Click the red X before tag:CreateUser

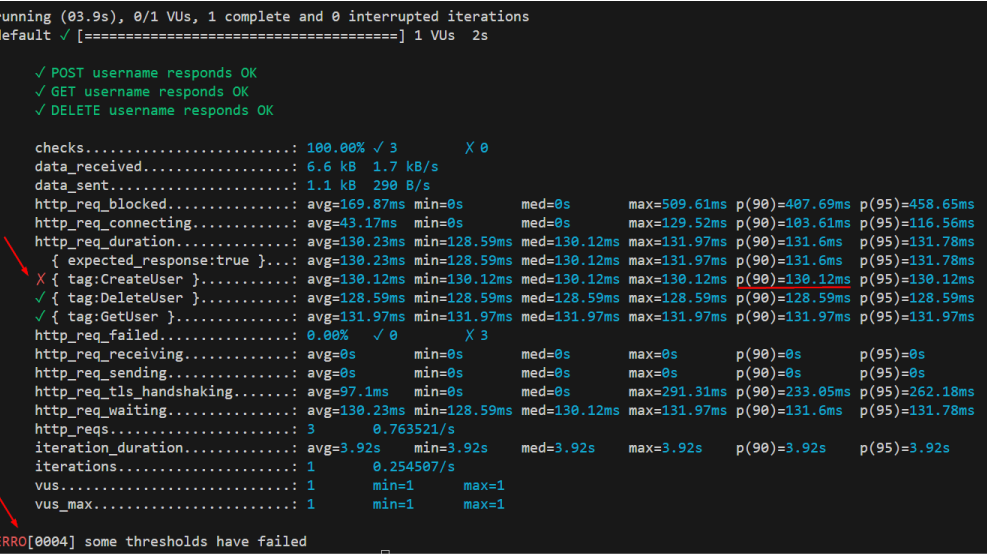point(41,279)
